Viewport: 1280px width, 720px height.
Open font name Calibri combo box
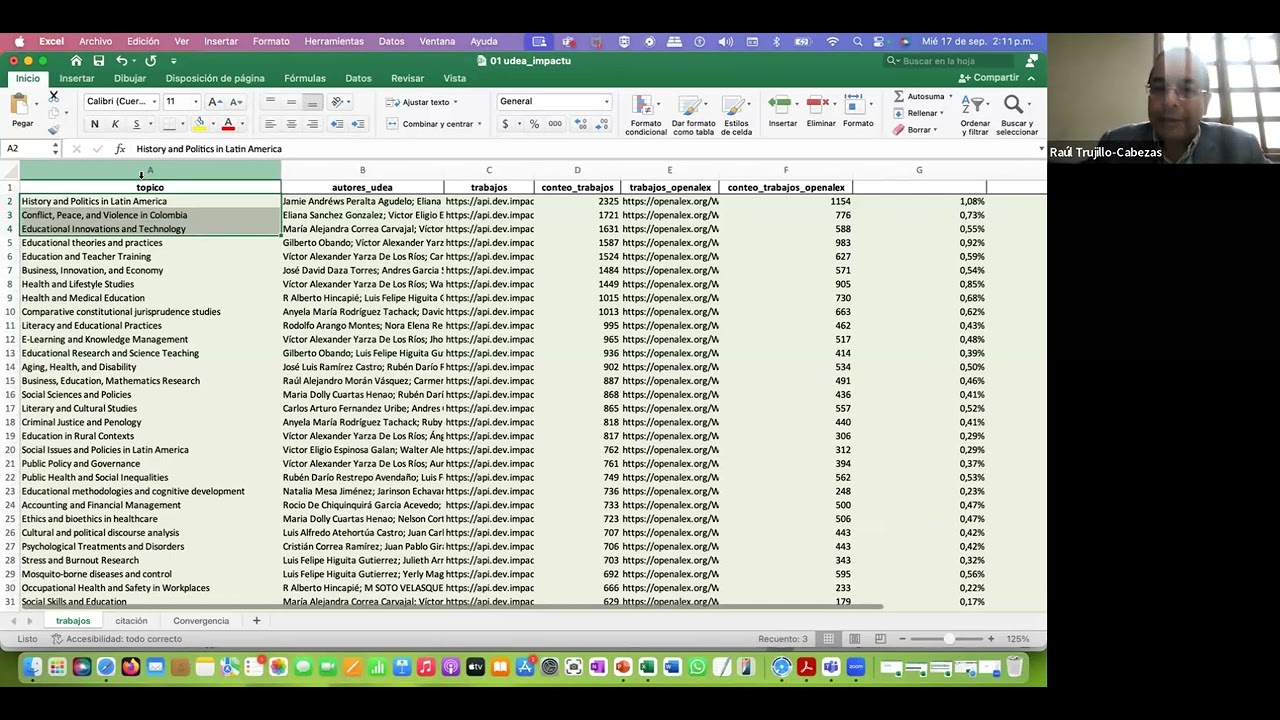point(121,101)
